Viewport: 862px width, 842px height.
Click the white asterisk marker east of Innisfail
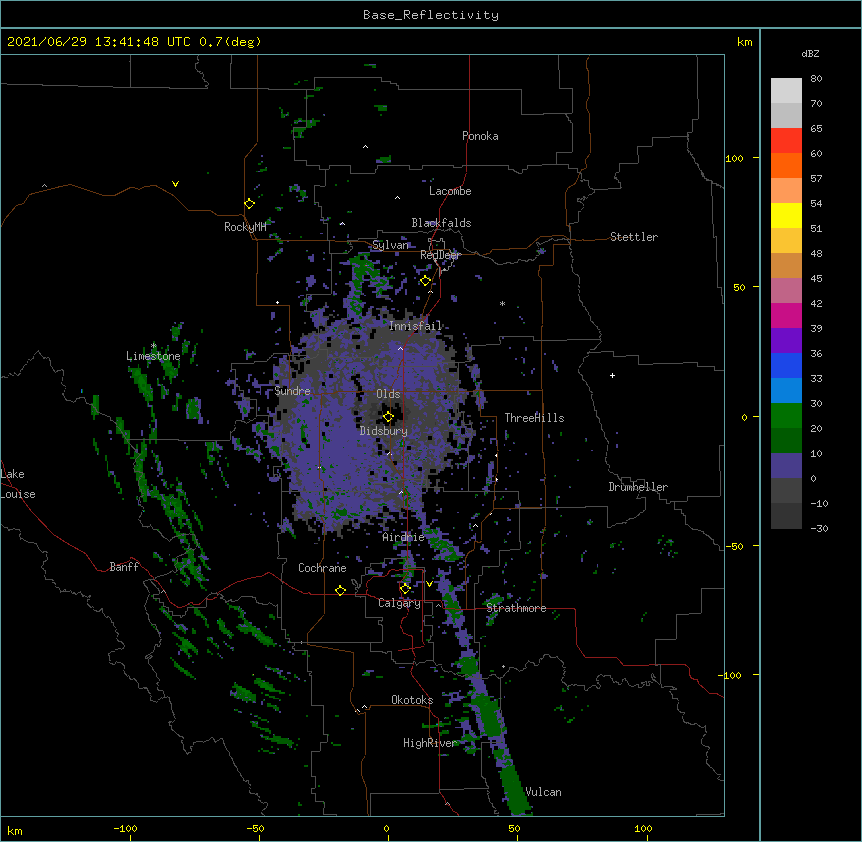(x=502, y=303)
